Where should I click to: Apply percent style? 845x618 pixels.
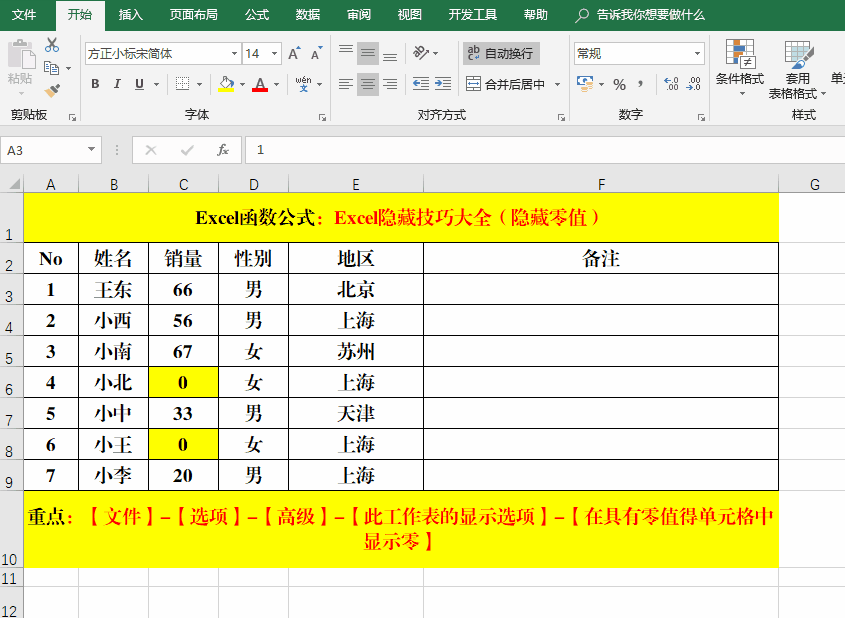[620, 85]
